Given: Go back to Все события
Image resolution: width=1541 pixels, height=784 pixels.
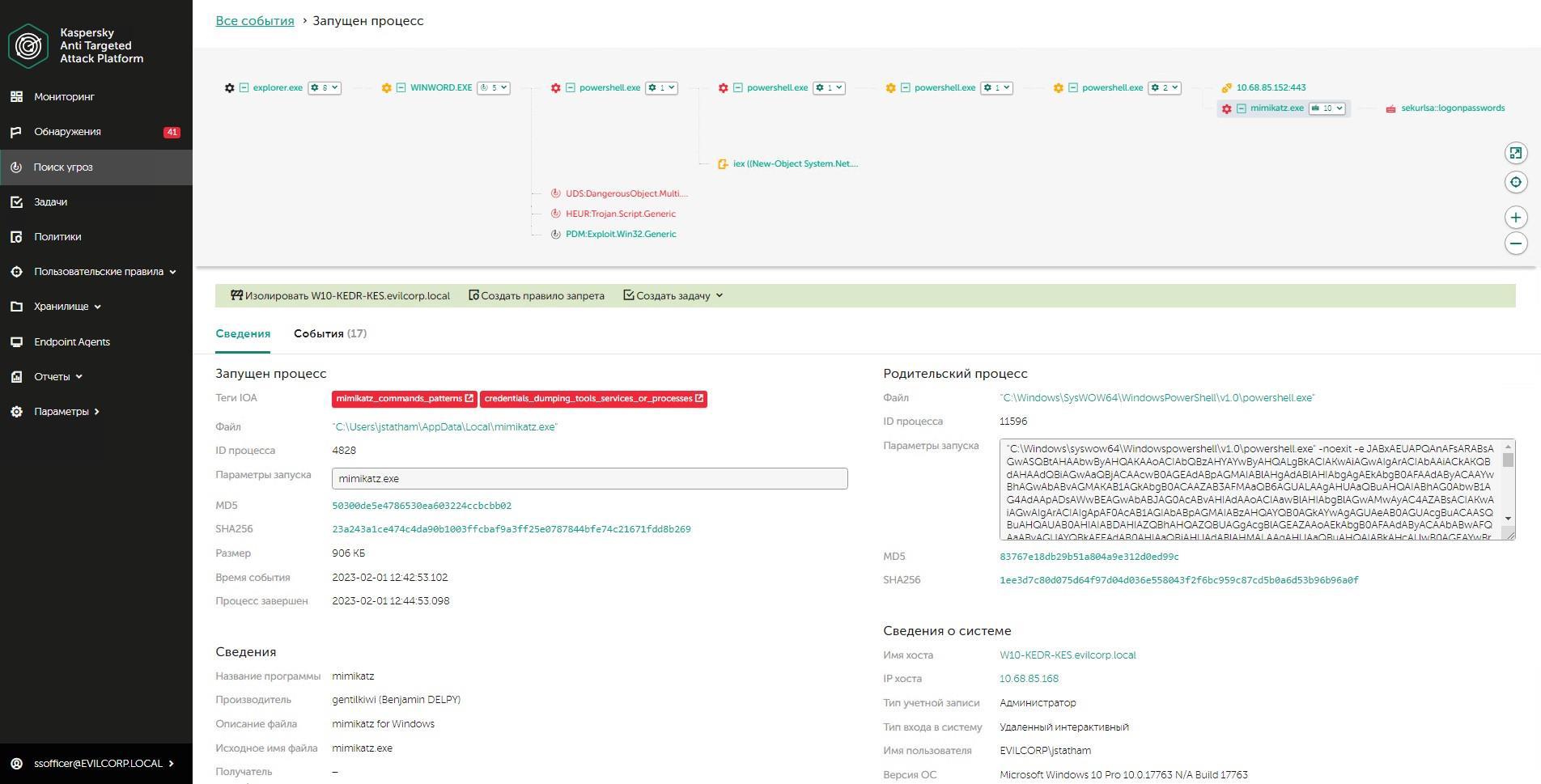Looking at the screenshot, I should click(x=255, y=21).
